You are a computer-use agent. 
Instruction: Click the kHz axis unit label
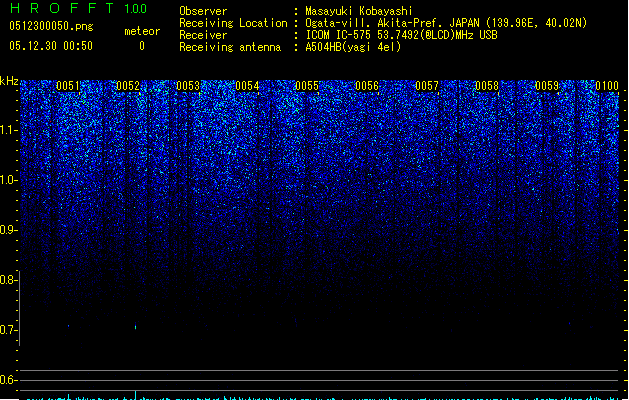pos(9,81)
